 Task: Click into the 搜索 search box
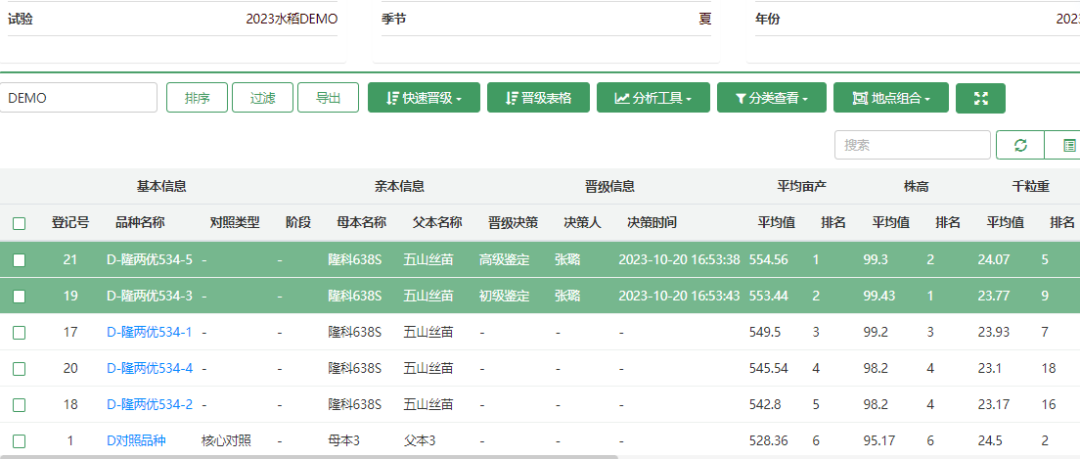(913, 145)
